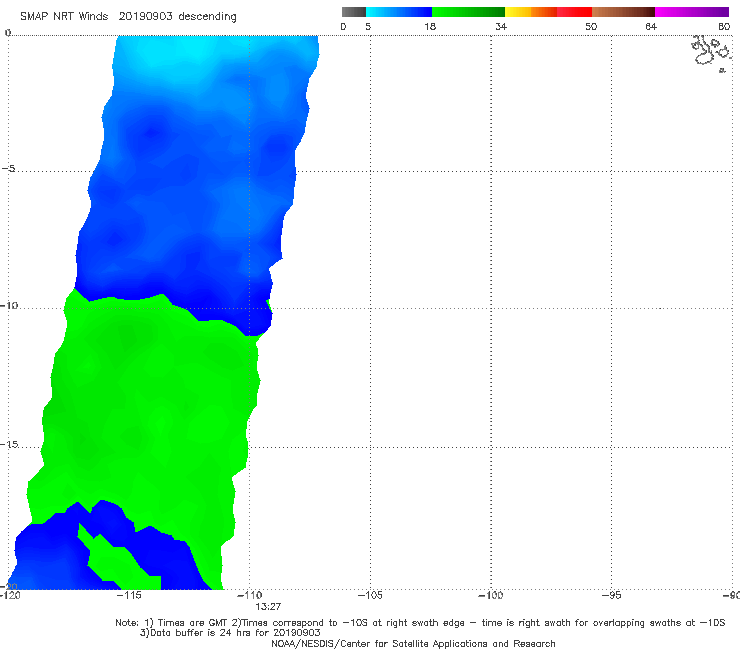
Task: Click the color bar tick label '64'
Action: point(651,26)
